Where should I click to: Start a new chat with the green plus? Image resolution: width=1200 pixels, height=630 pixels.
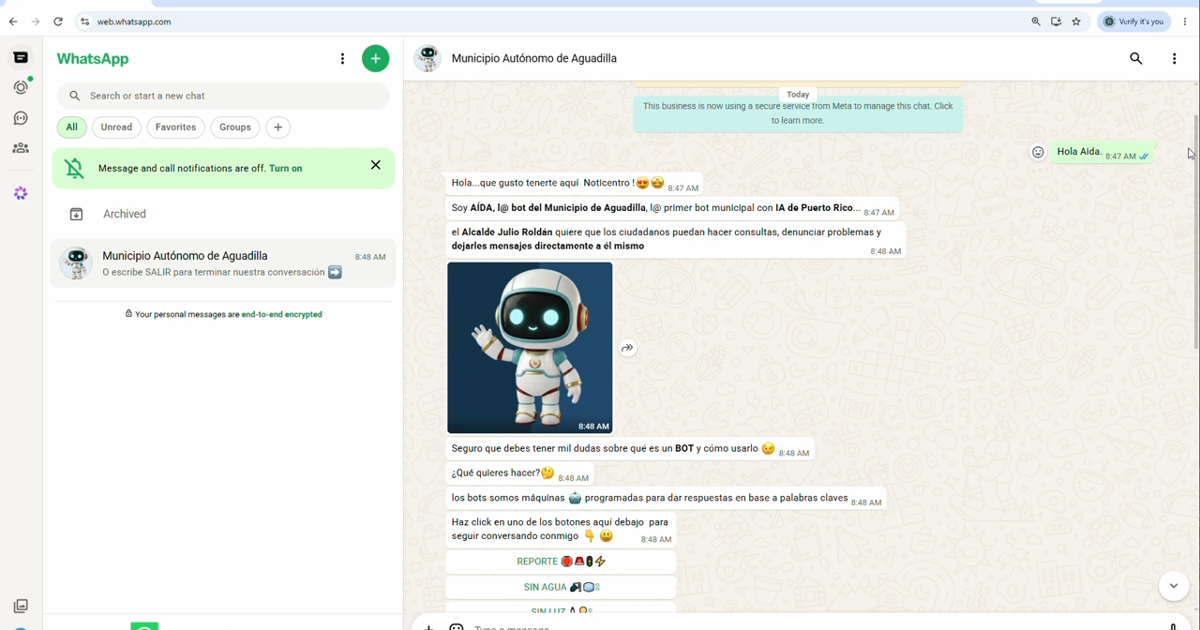click(375, 59)
